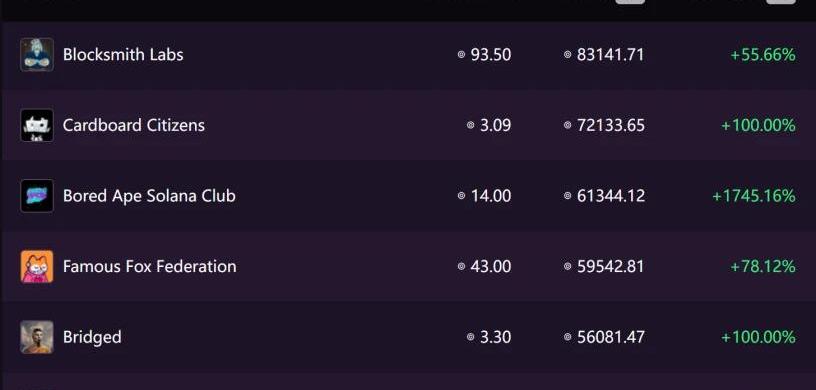Select the Cardboard Citizens collection name
Screen dimensions: 816x390
[x=134, y=125]
